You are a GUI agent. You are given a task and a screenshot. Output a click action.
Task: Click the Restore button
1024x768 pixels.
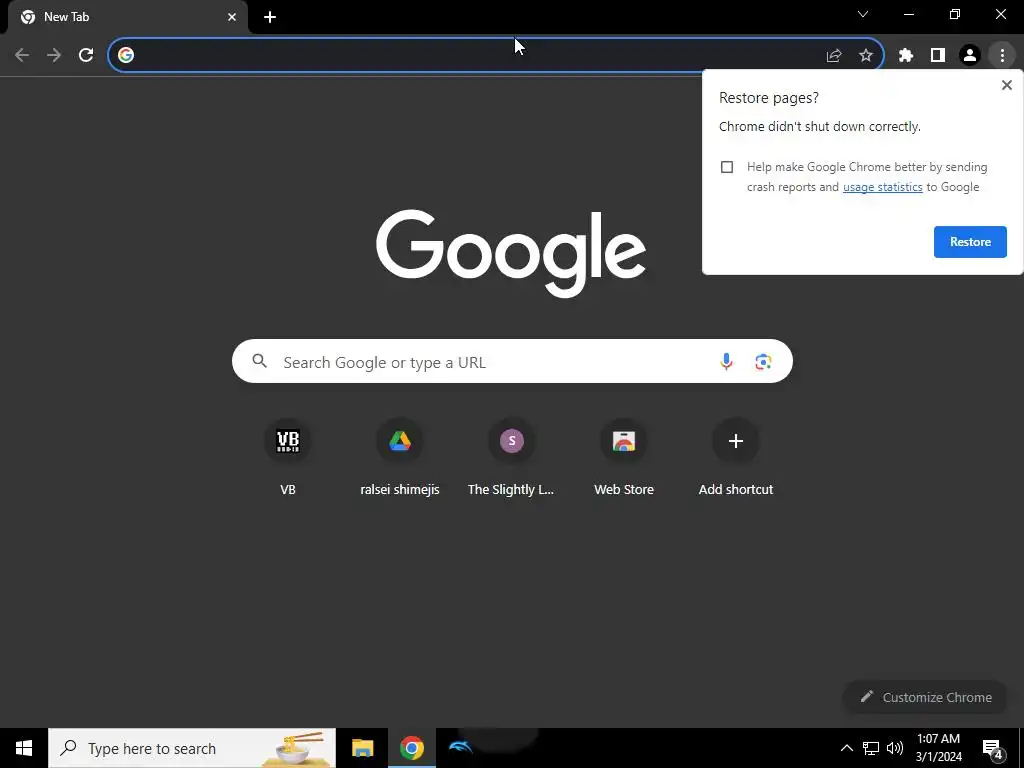click(970, 242)
